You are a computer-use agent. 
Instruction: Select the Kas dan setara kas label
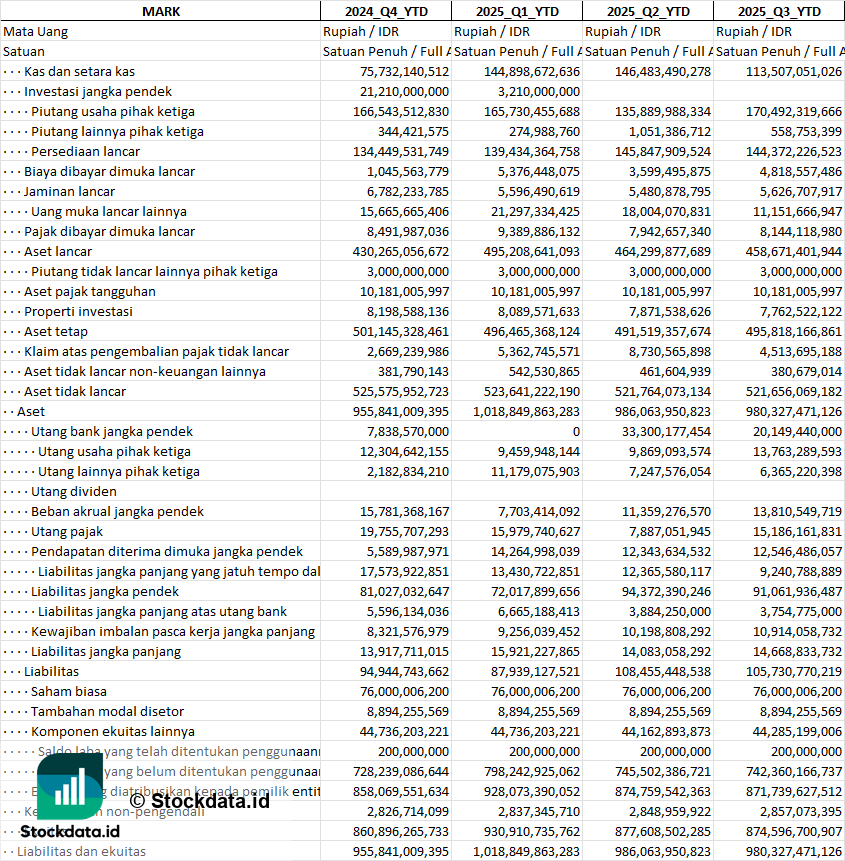tap(79, 71)
